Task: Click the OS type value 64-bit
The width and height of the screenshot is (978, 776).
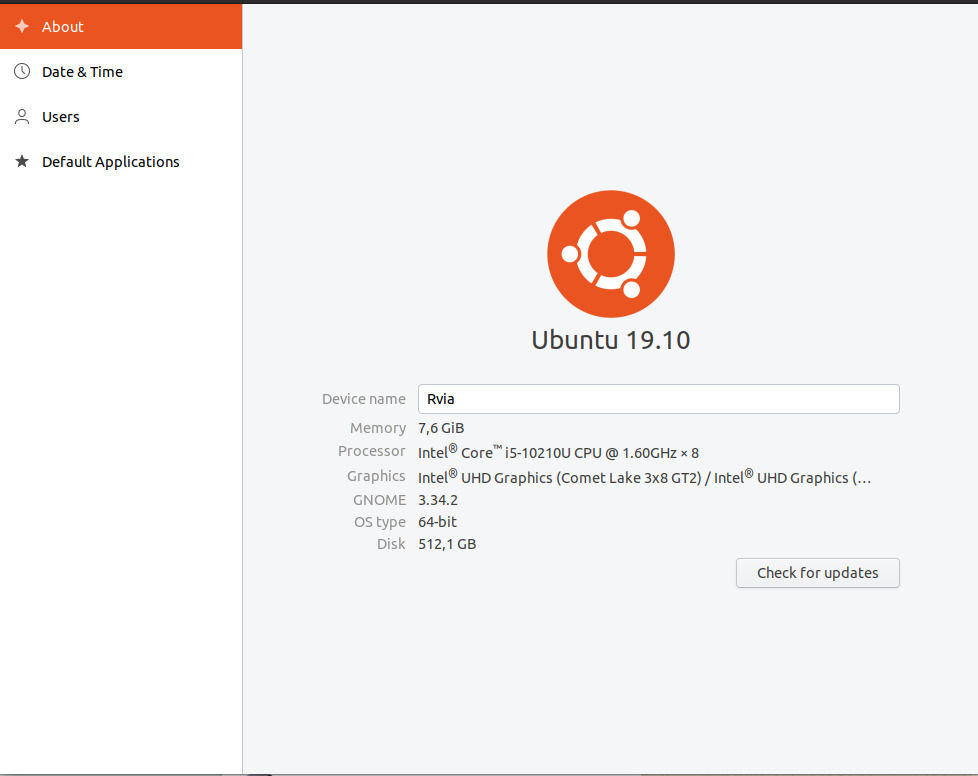Action: [x=437, y=521]
